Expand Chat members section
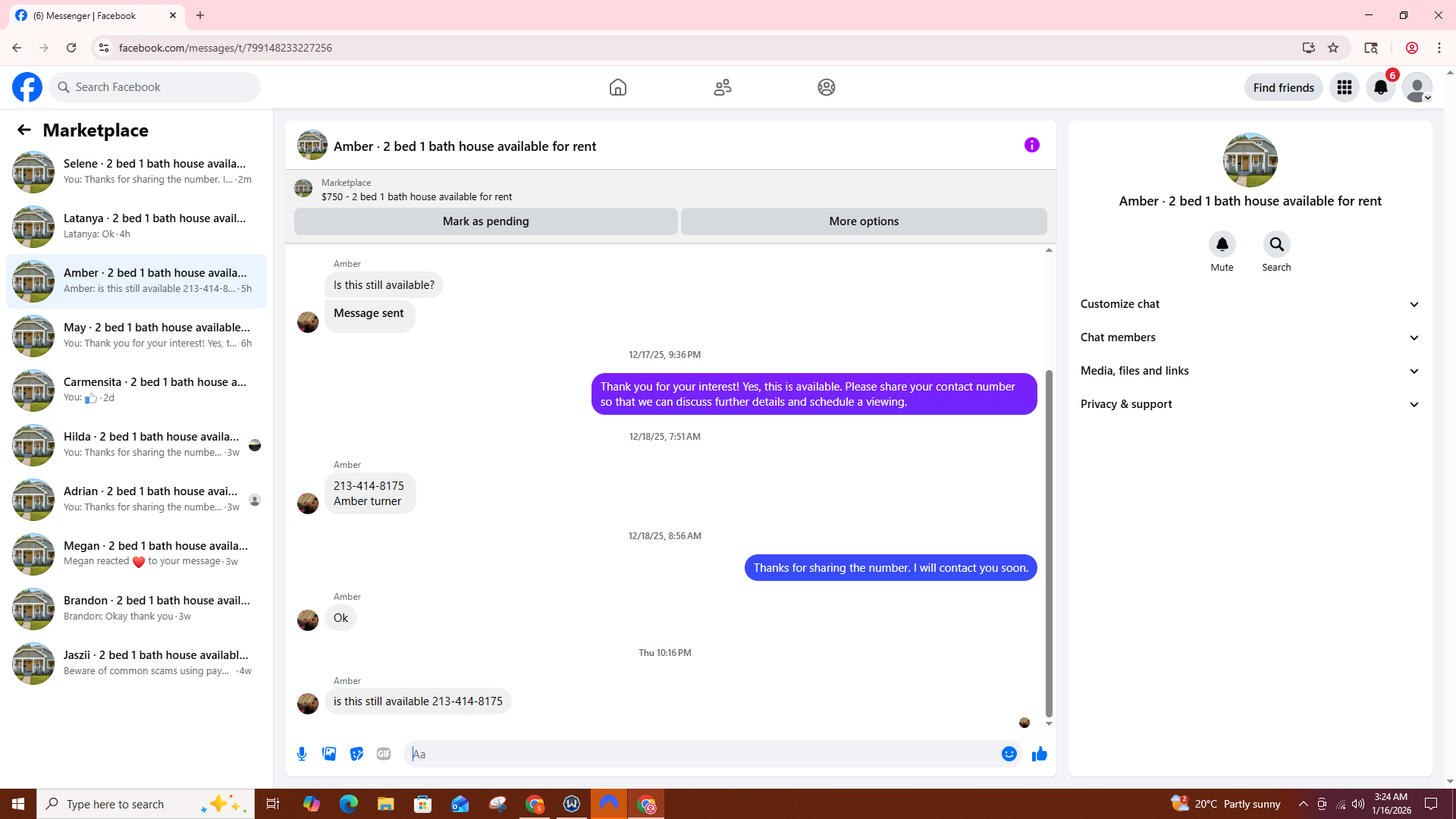 coord(1249,337)
